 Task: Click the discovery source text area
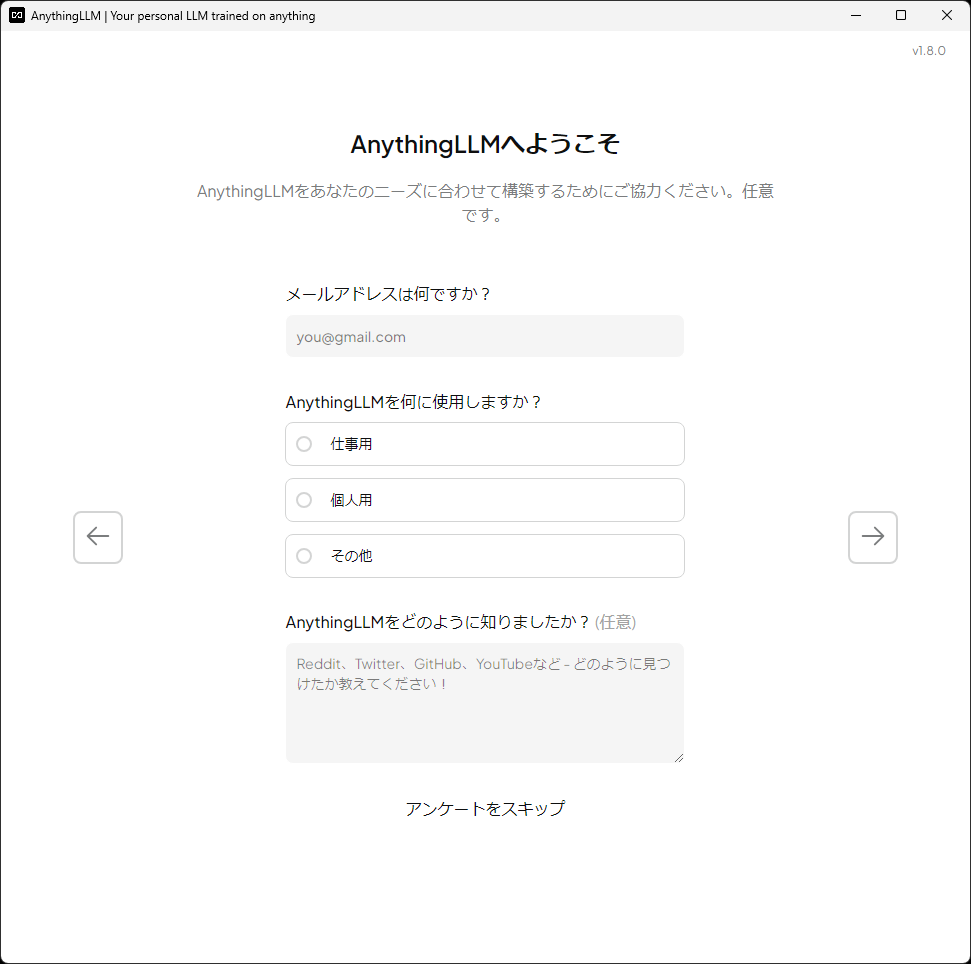click(484, 703)
